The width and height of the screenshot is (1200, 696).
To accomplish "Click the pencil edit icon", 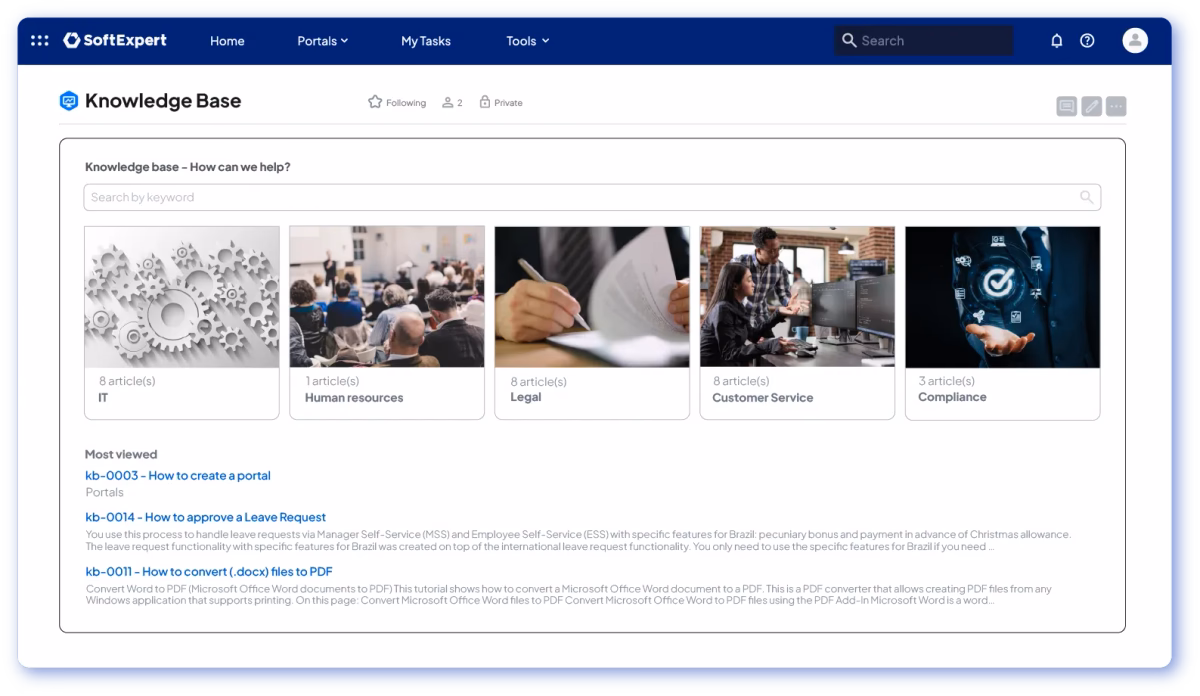I will pos(1091,106).
